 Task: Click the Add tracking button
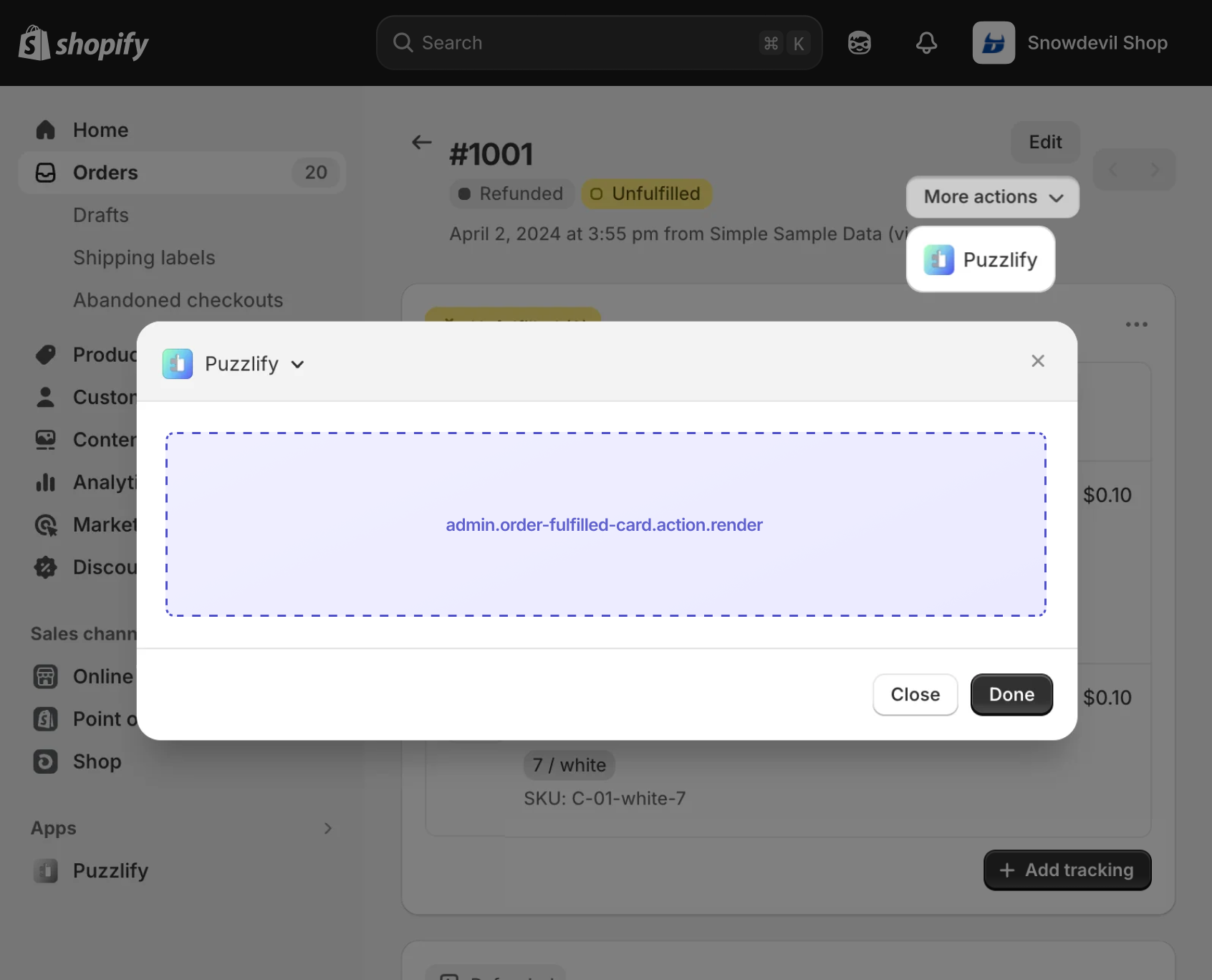click(x=1067, y=870)
